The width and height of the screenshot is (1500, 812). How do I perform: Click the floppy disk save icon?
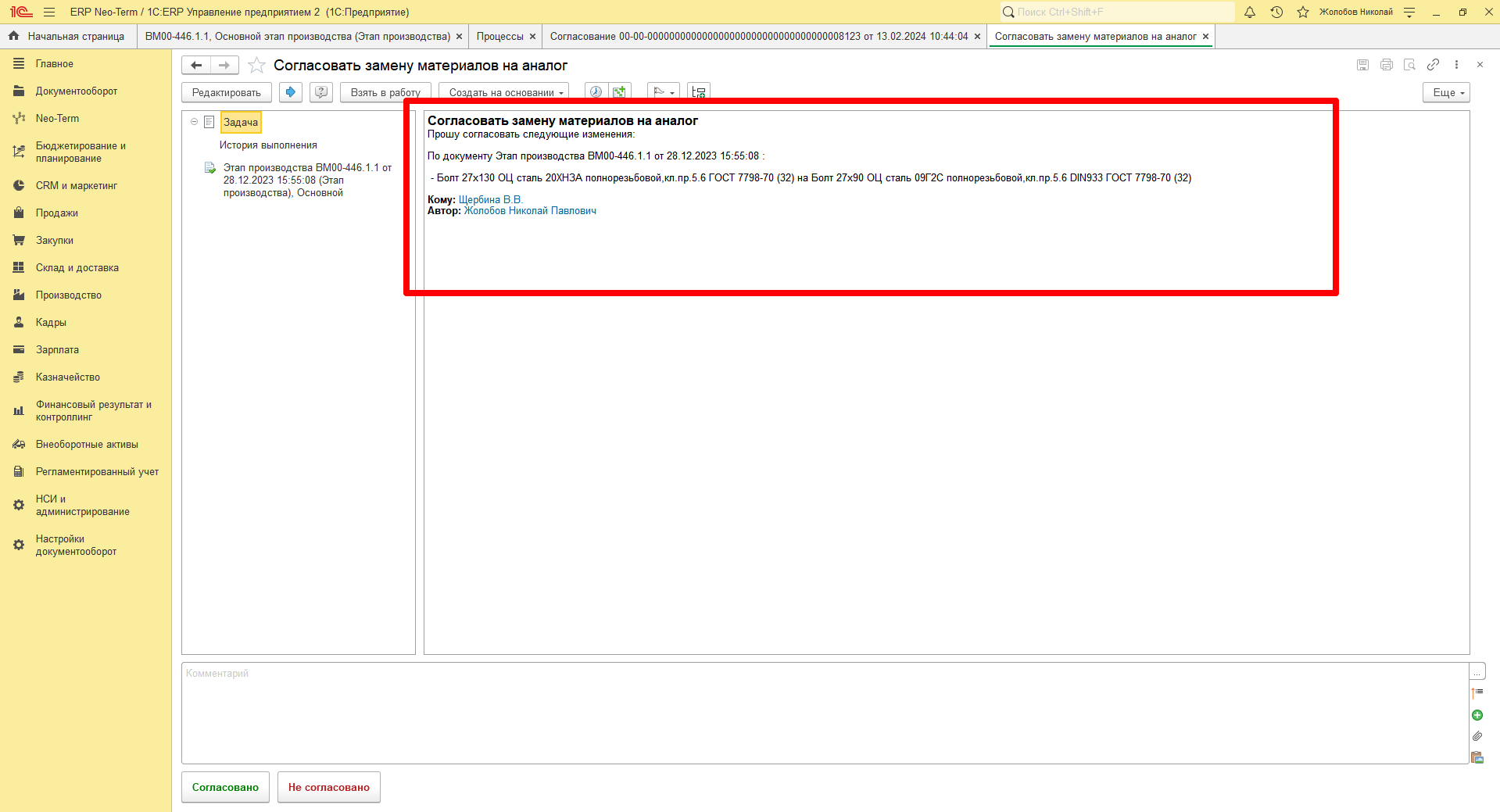(1362, 65)
